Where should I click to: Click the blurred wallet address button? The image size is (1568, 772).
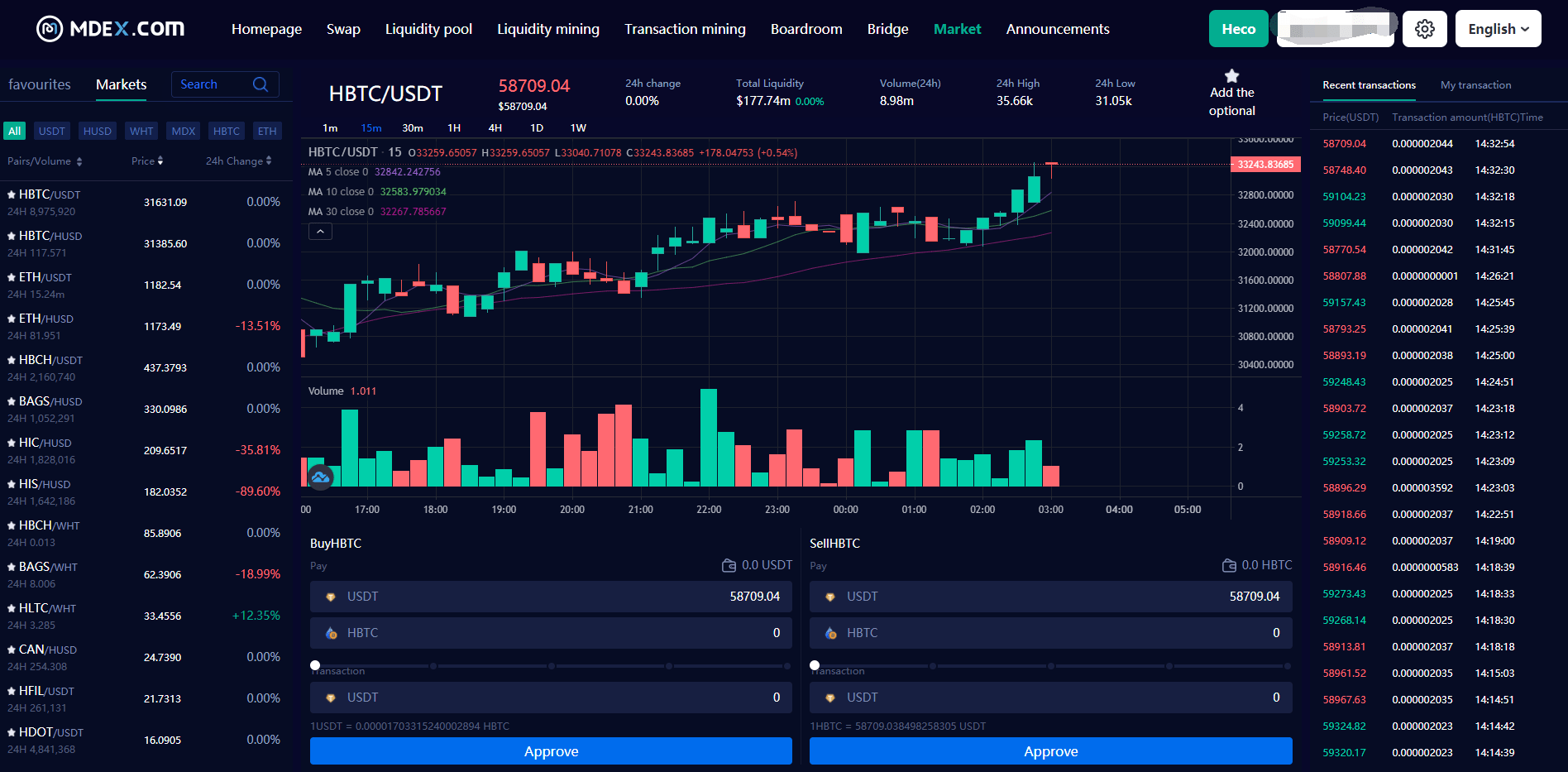tap(1336, 29)
